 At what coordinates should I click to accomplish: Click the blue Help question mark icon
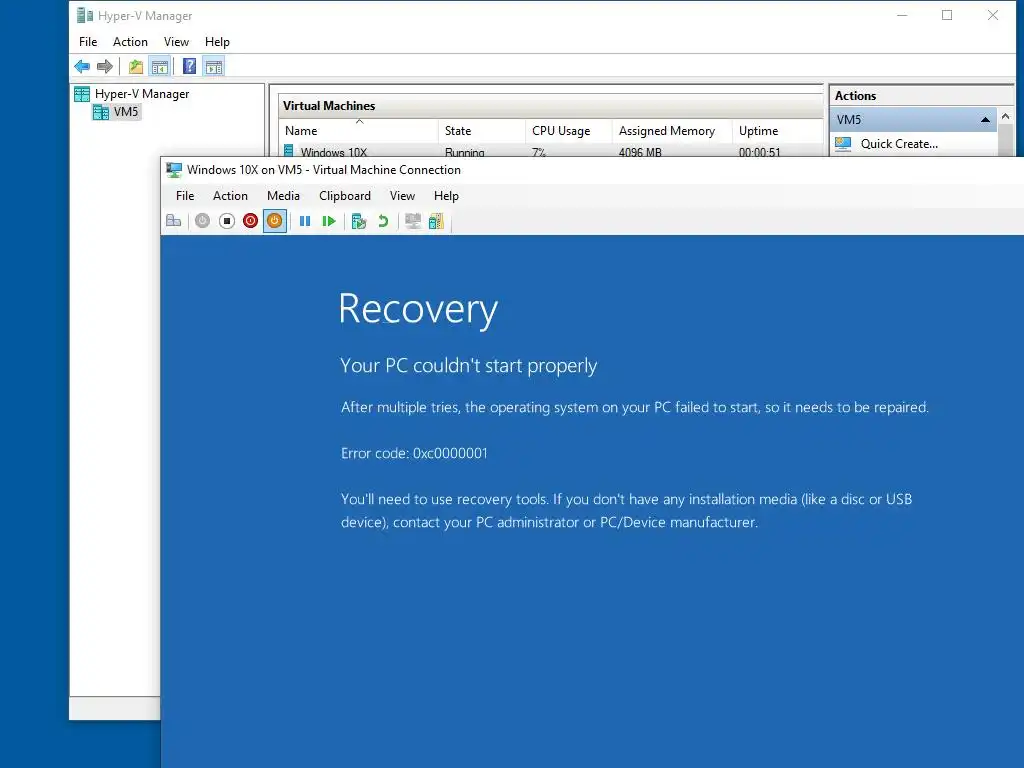[189, 66]
